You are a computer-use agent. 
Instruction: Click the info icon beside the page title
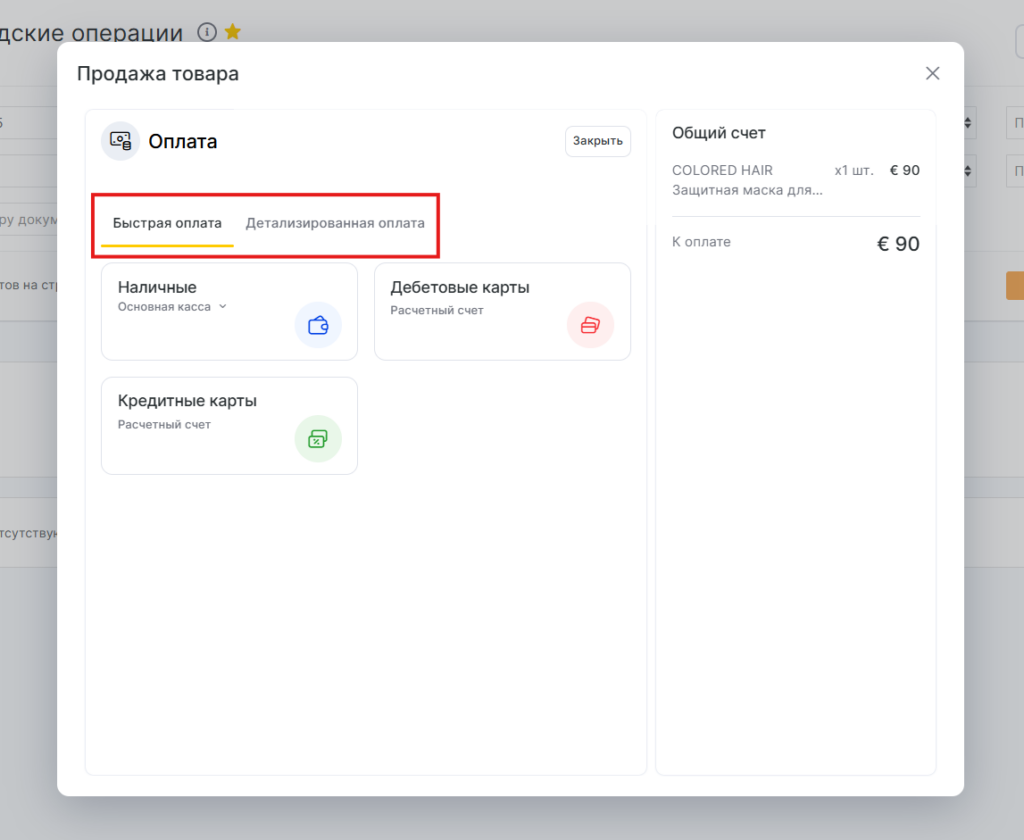pos(207,32)
